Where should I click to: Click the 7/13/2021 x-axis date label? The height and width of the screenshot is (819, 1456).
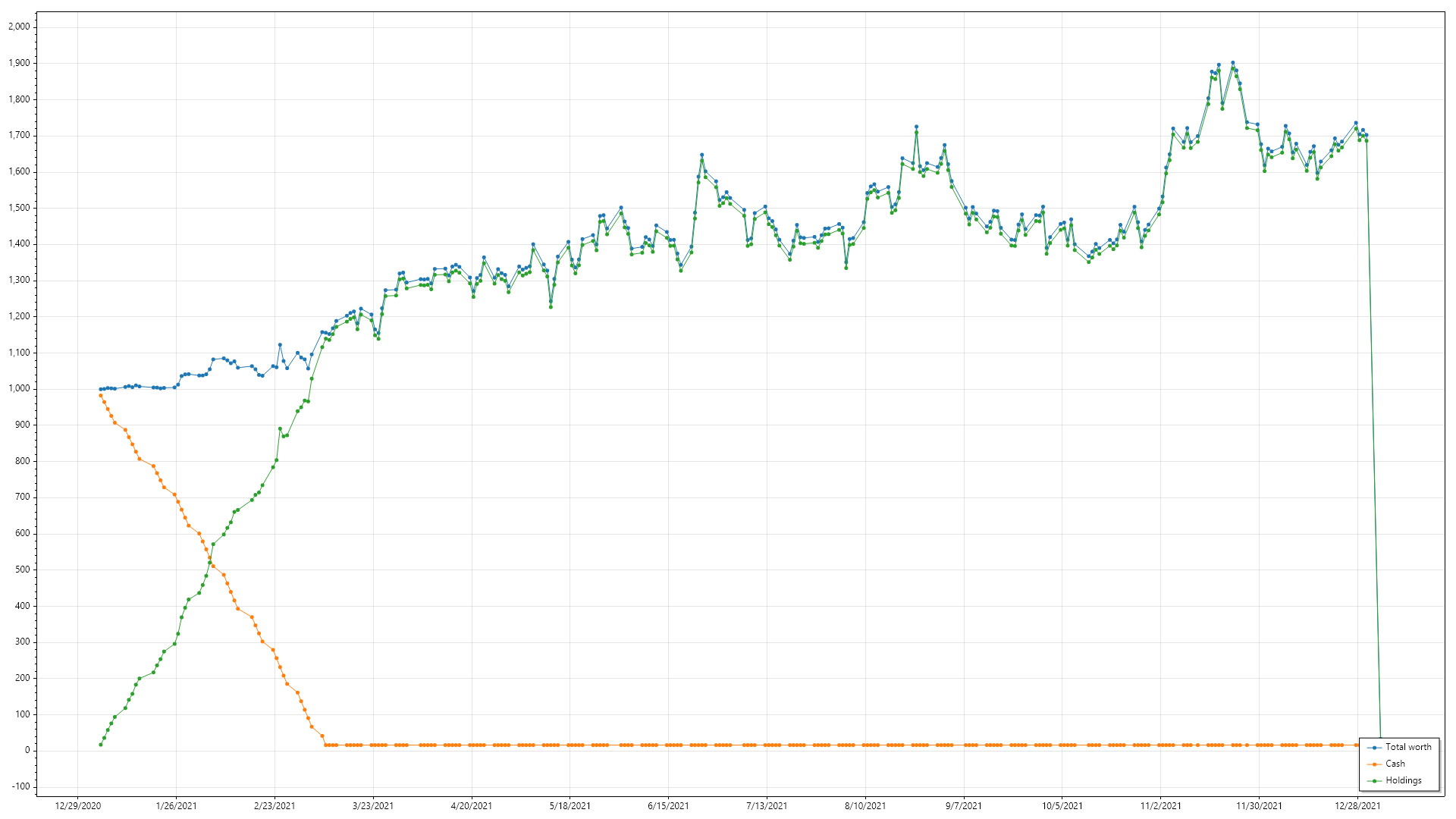click(767, 806)
